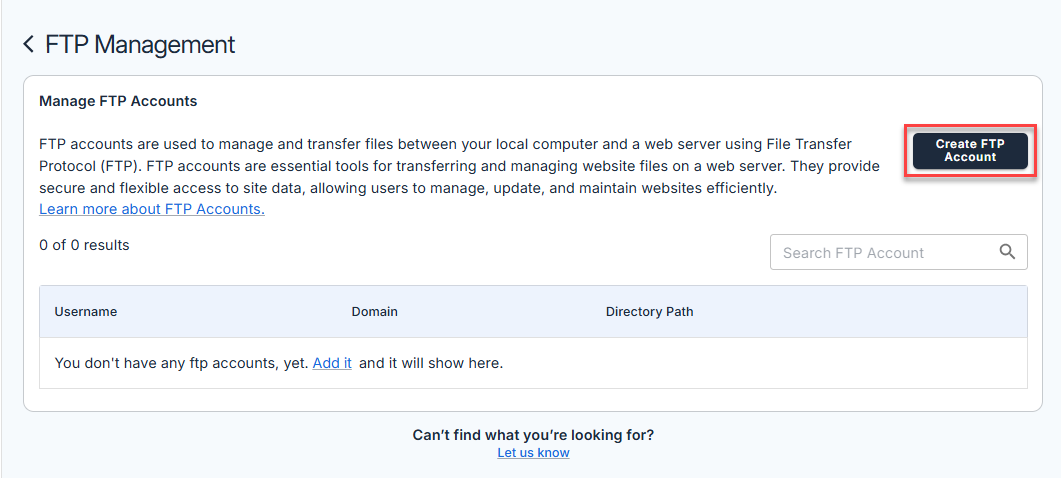Screen dimensions: 1061x478
Task: Click the words "and it will show here"
Action: pos(431,363)
